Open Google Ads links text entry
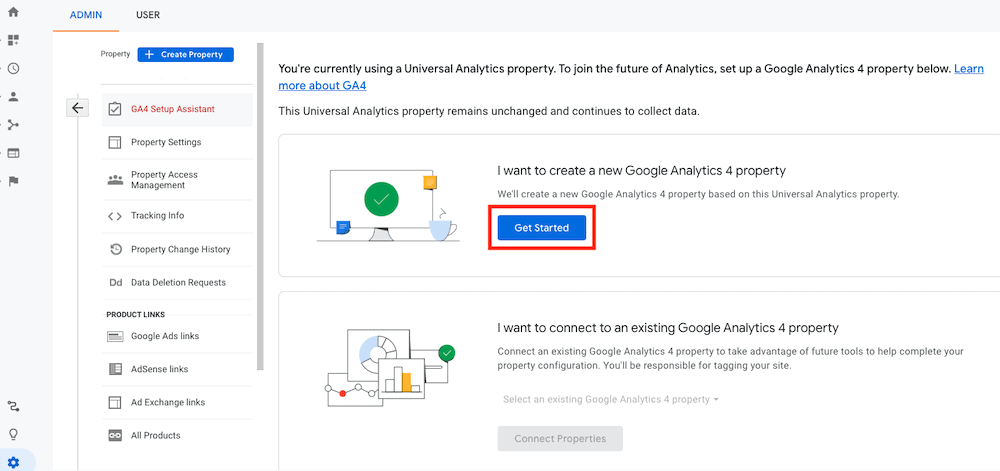 (165, 336)
